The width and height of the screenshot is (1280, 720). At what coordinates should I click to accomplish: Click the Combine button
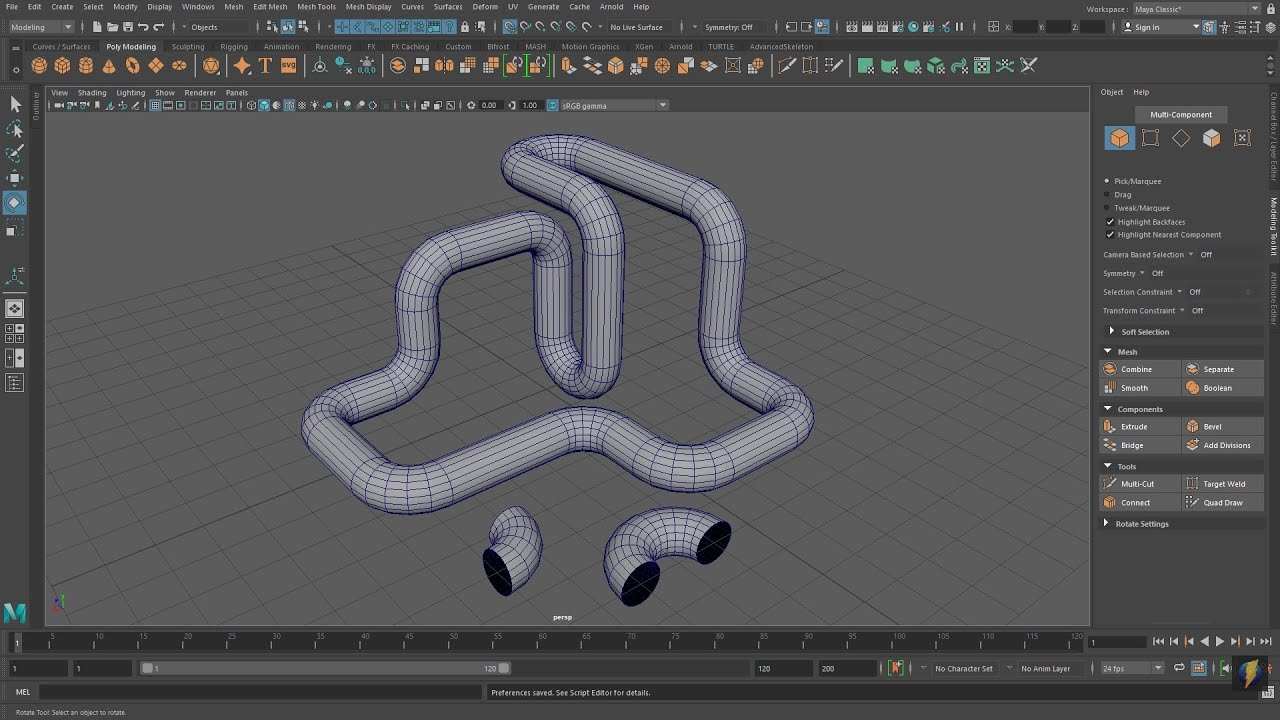[x=1140, y=369]
